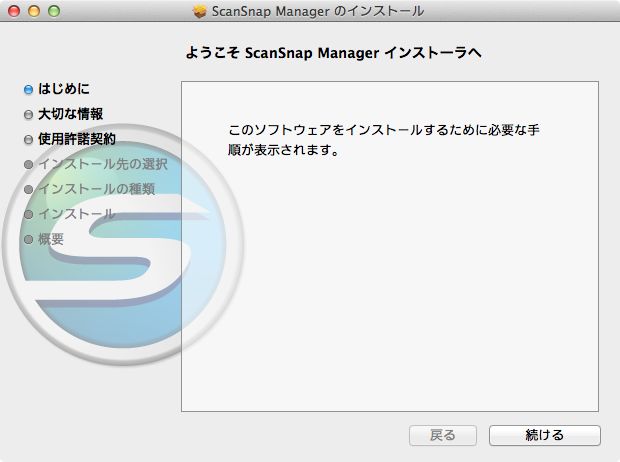
Task: Close the installer with red button
Action: click(x=14, y=11)
